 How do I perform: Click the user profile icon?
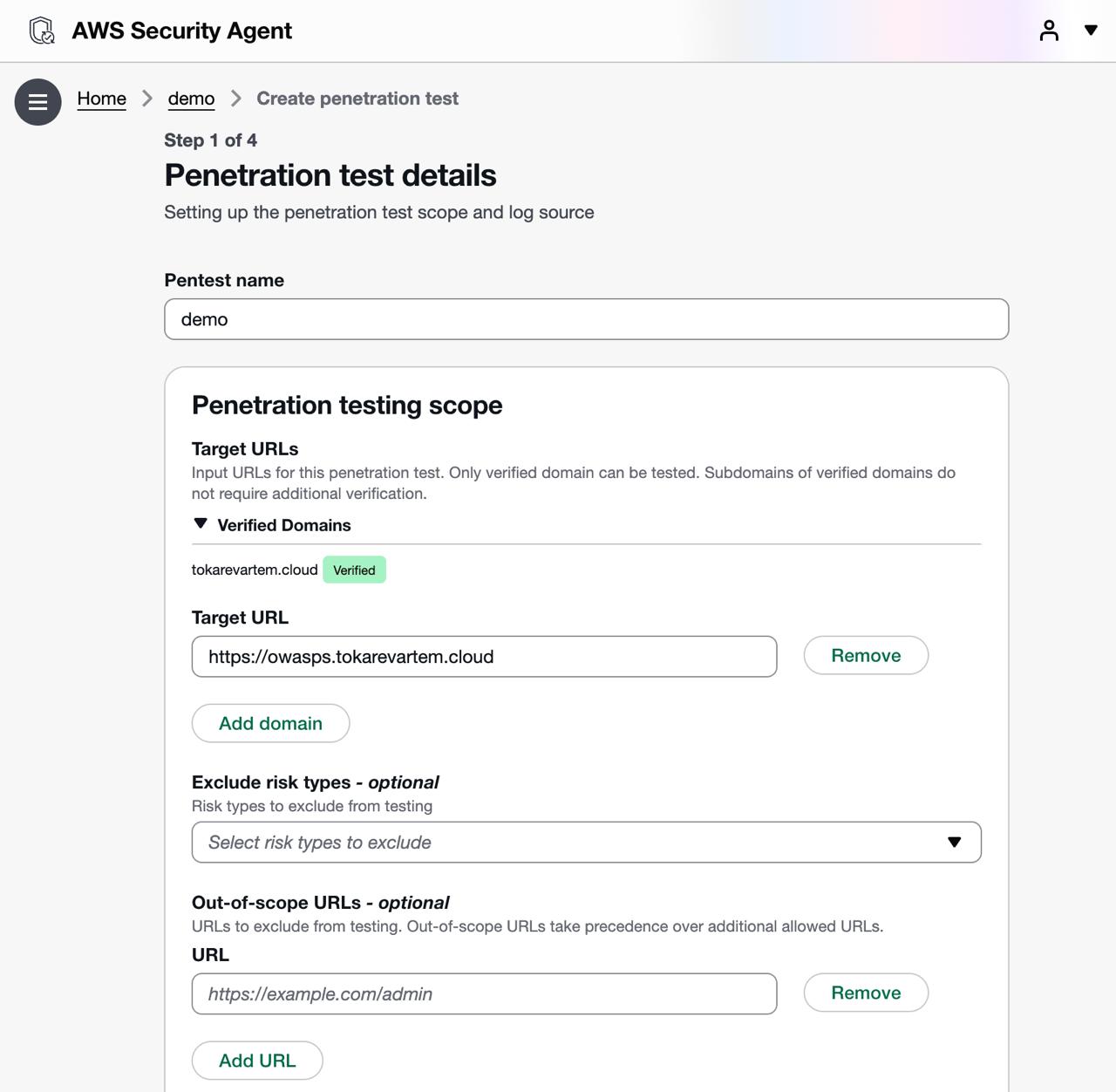click(x=1049, y=31)
